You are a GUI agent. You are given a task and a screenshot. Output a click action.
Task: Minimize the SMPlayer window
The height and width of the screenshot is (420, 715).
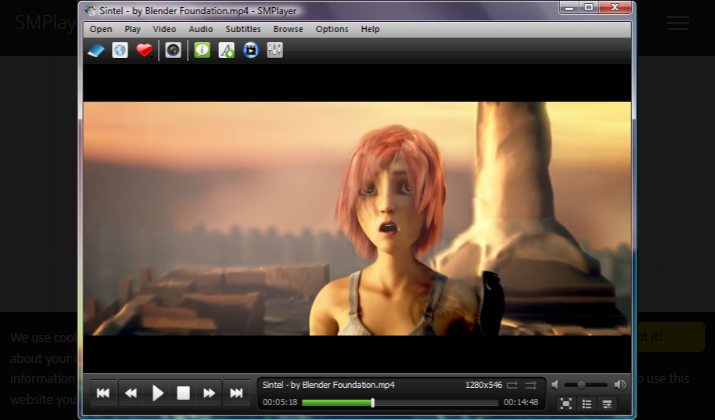click(569, 8)
